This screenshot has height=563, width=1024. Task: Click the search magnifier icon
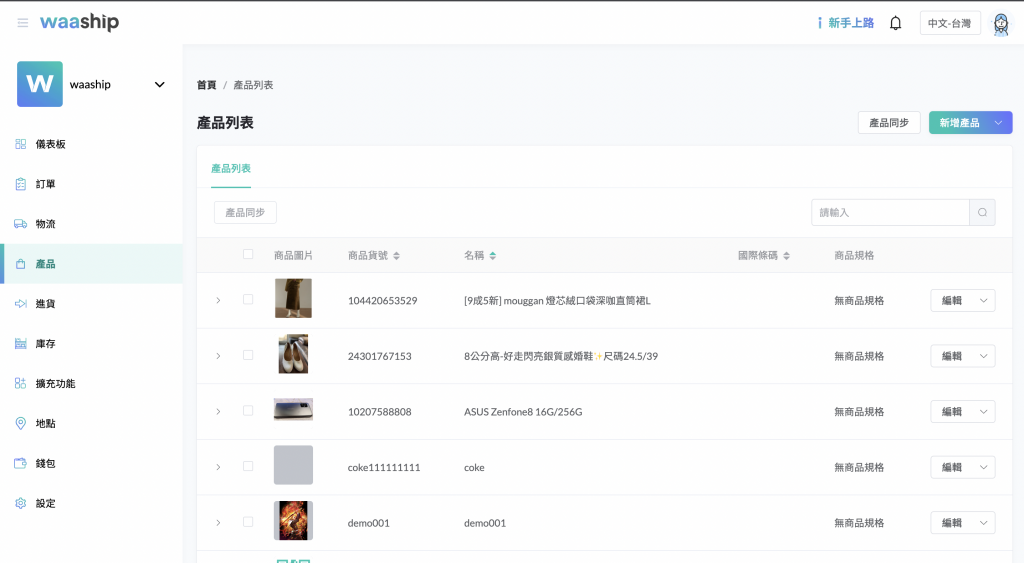coord(982,212)
